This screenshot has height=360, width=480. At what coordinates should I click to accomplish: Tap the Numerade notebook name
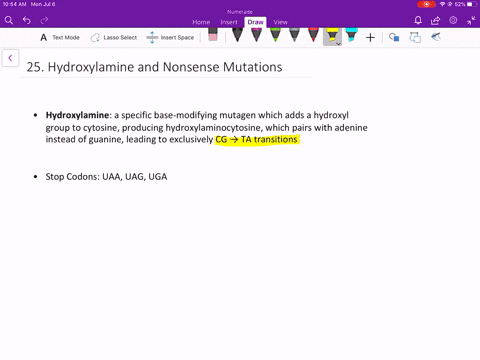[240, 12]
